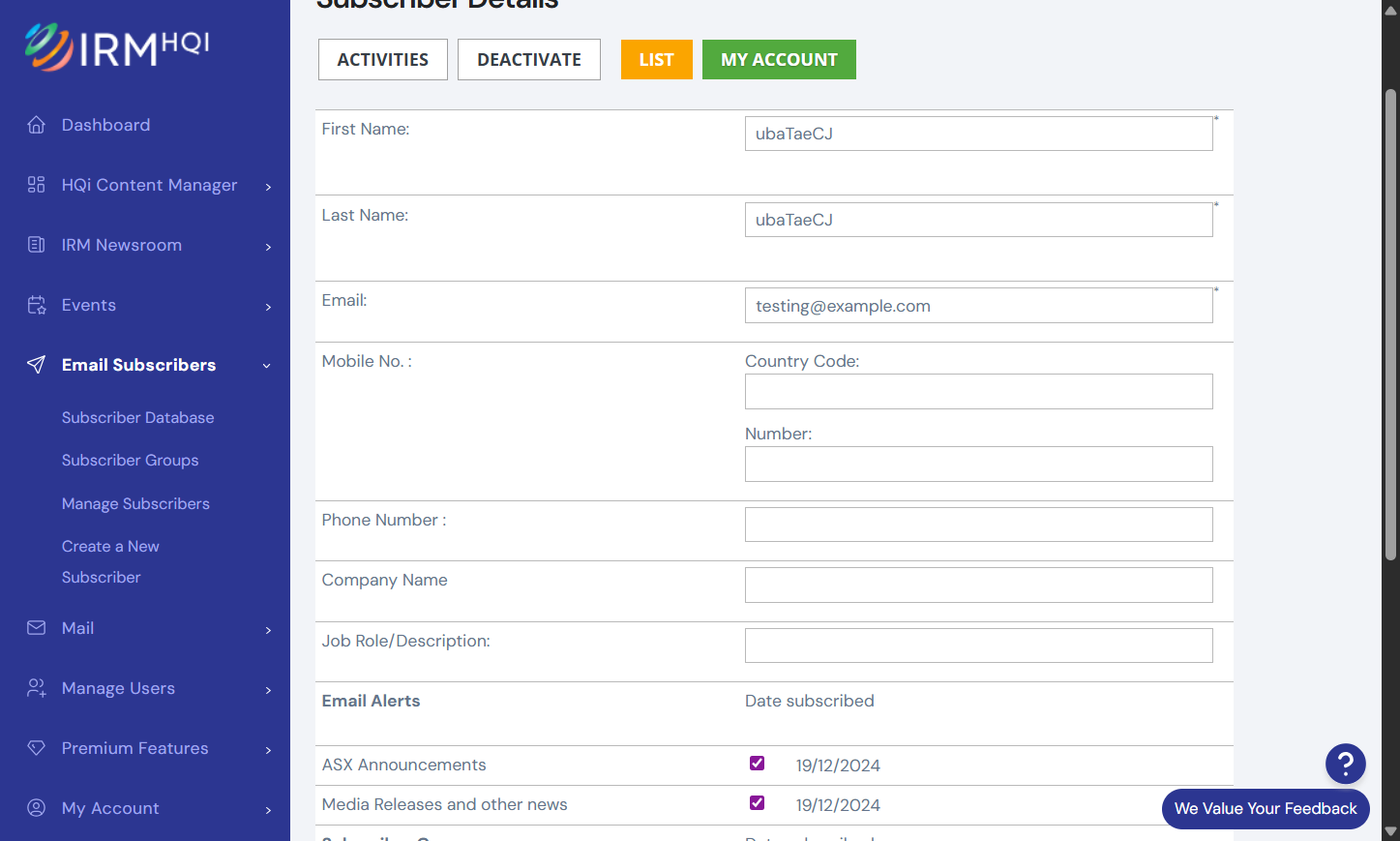Click the orange LIST button
1400x841 pixels.
[x=657, y=60]
